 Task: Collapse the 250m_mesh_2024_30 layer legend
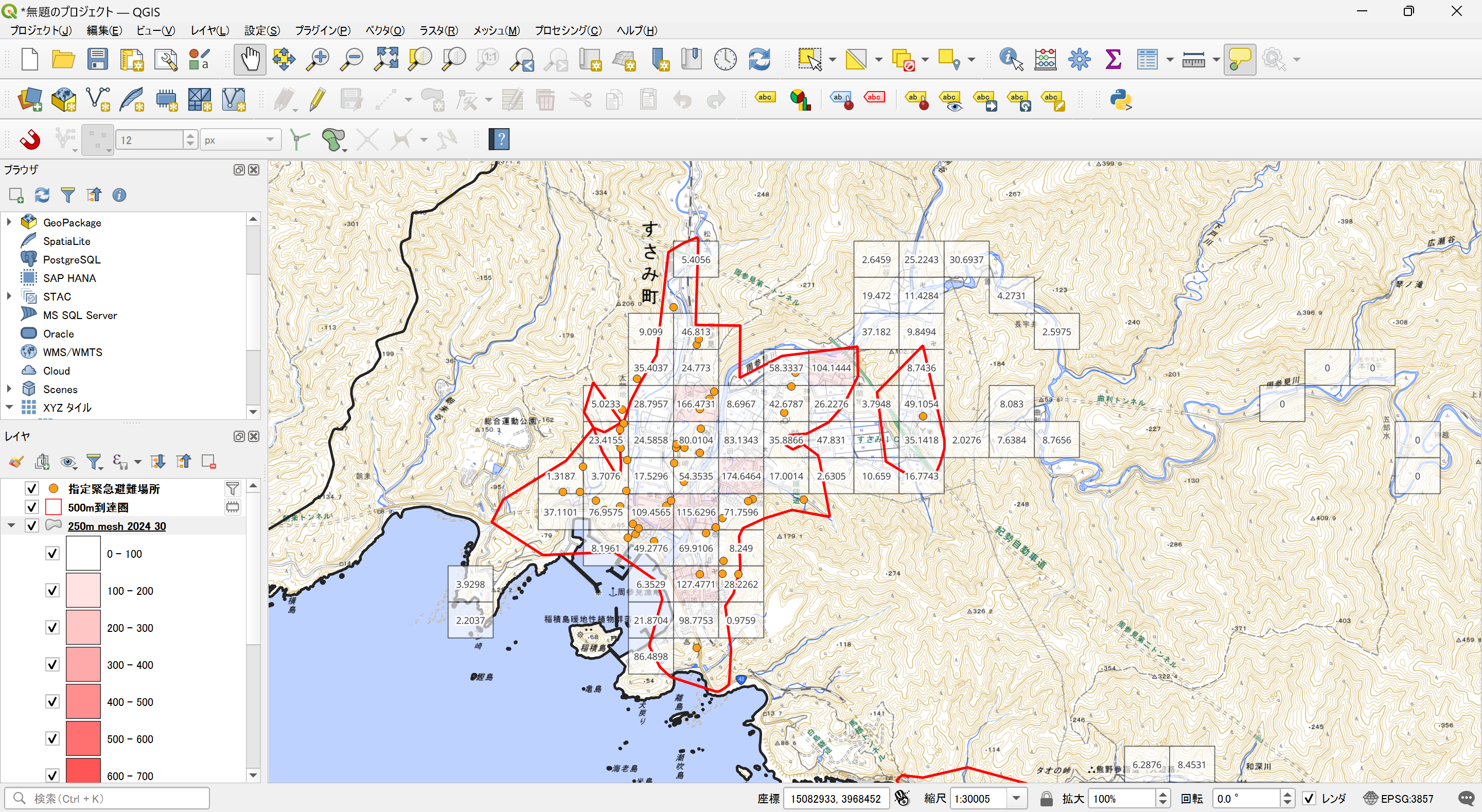point(11,525)
